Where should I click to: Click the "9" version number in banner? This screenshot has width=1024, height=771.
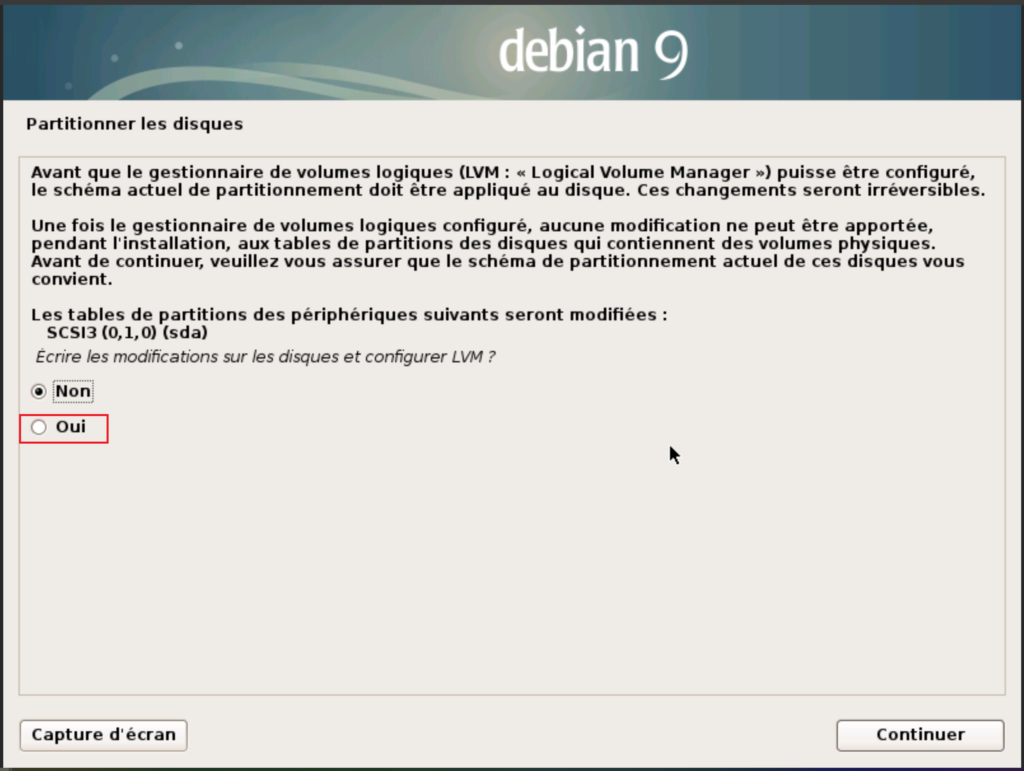671,53
